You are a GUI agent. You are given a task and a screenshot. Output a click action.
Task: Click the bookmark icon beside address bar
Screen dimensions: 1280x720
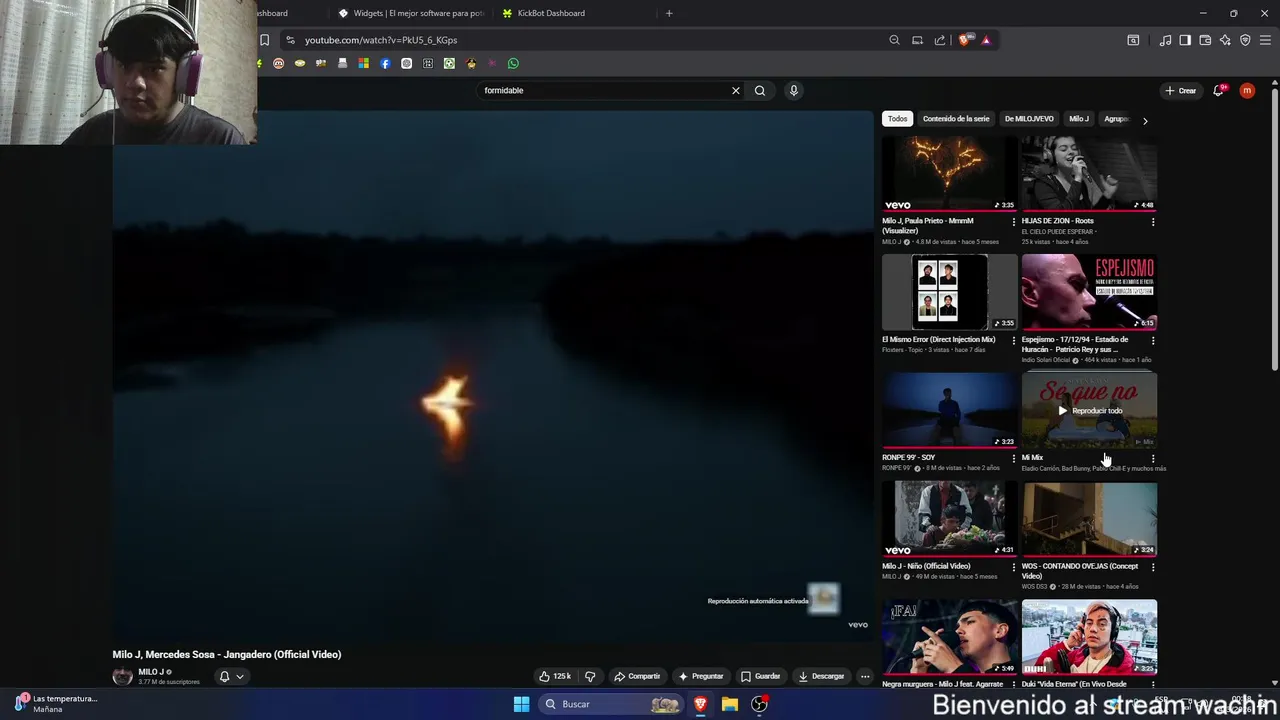click(x=265, y=40)
